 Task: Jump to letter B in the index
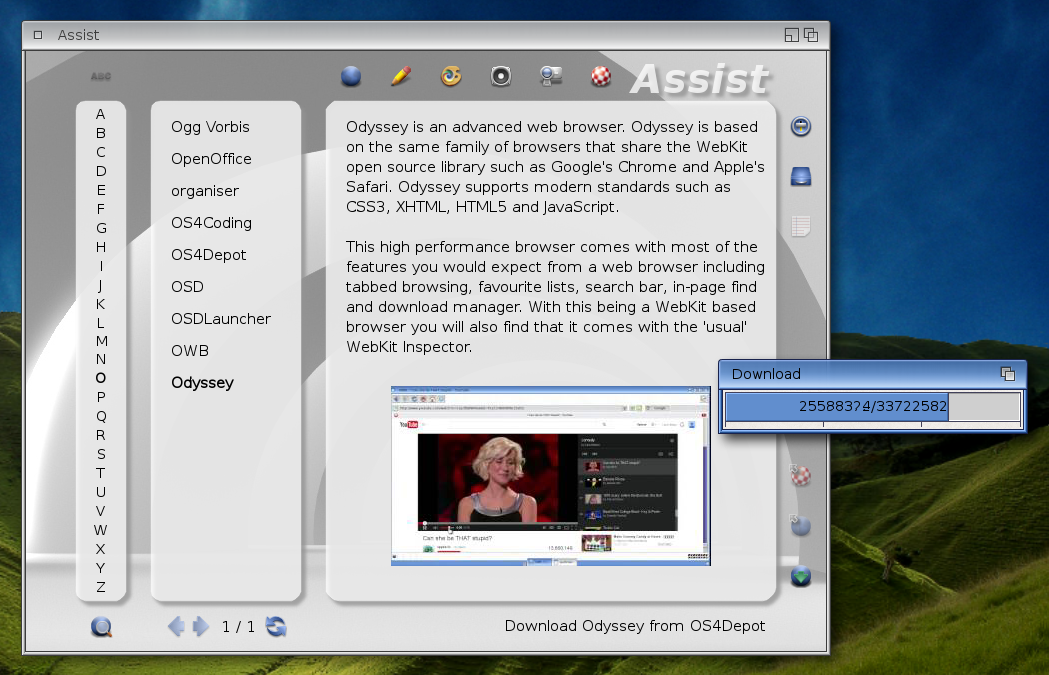tap(100, 133)
